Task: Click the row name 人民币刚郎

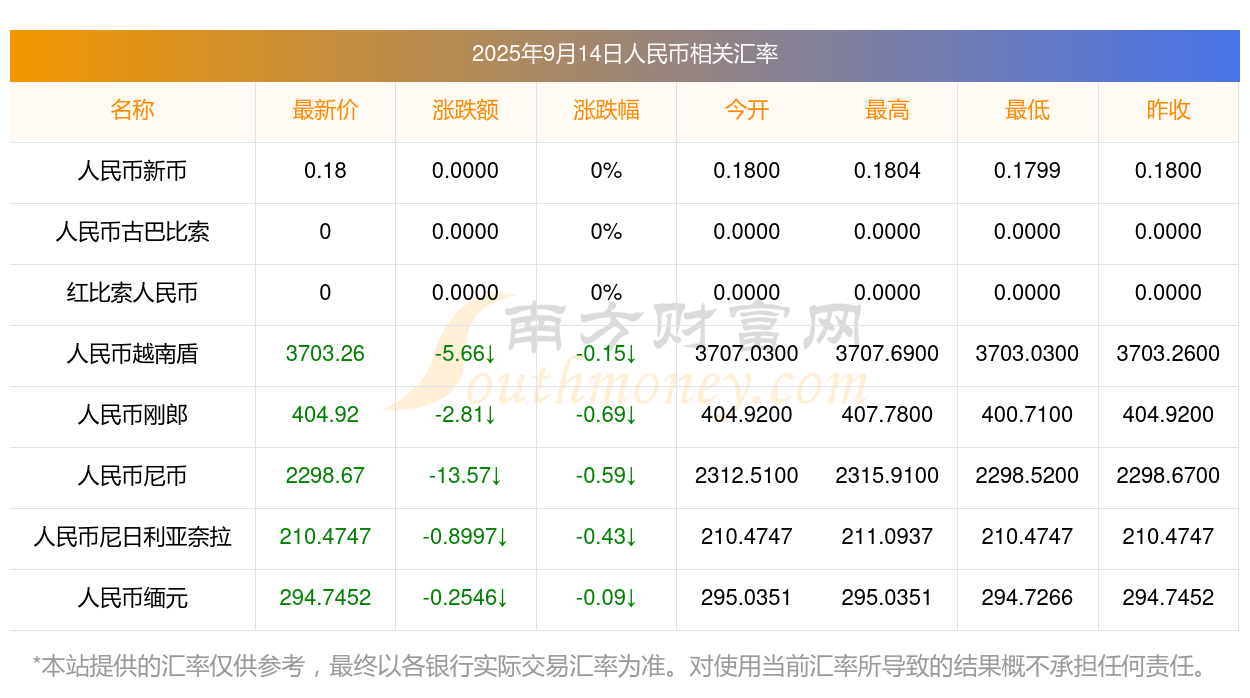Action: (x=132, y=415)
